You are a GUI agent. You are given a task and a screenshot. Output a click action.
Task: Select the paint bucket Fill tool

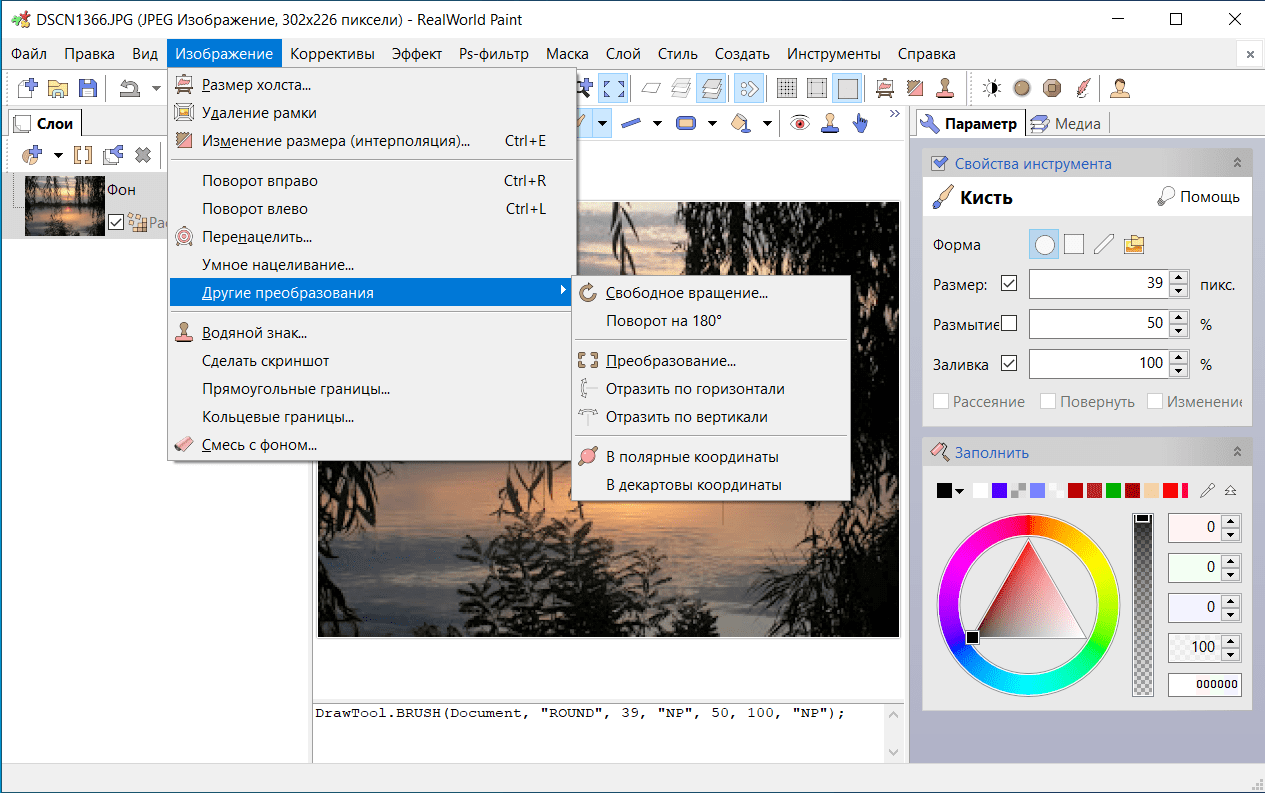(740, 123)
